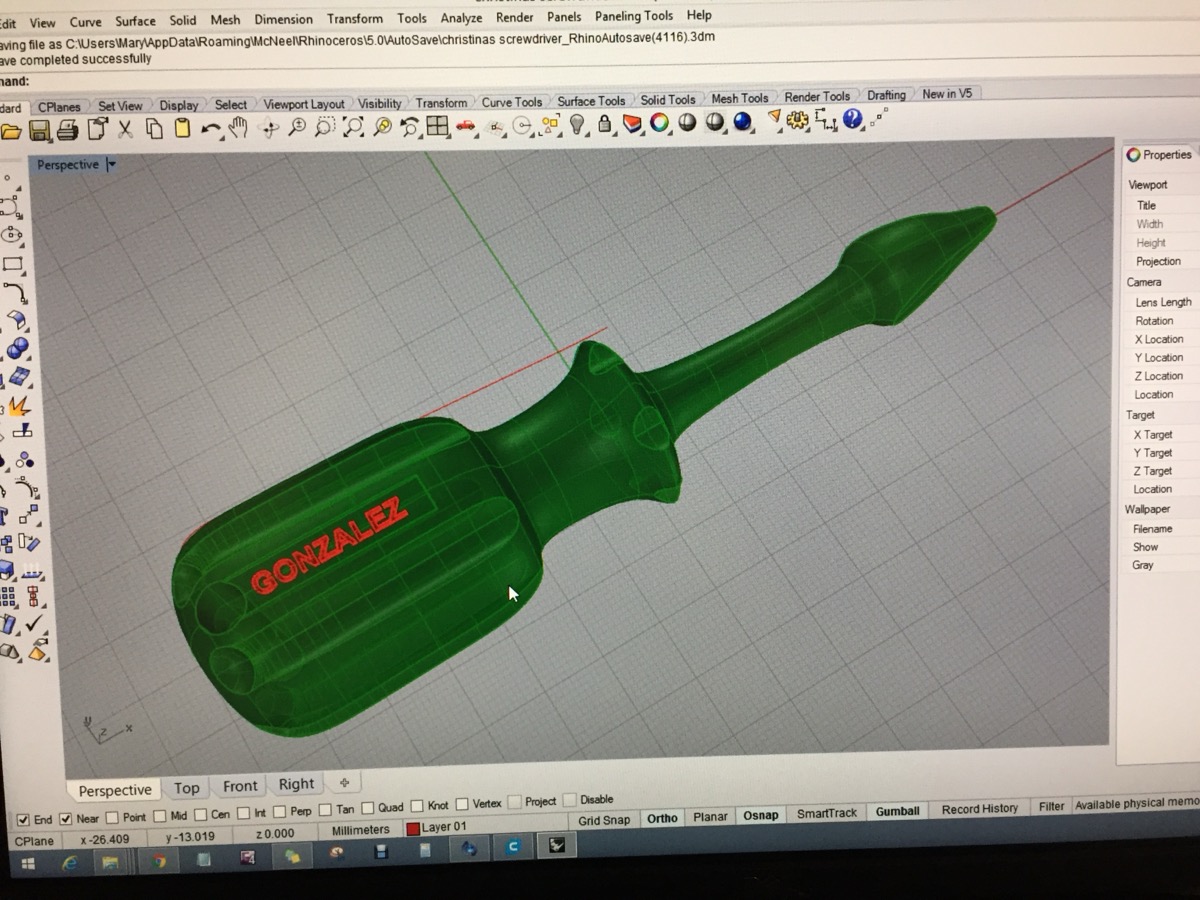
Task: Open the Help question mark icon
Action: click(x=852, y=120)
